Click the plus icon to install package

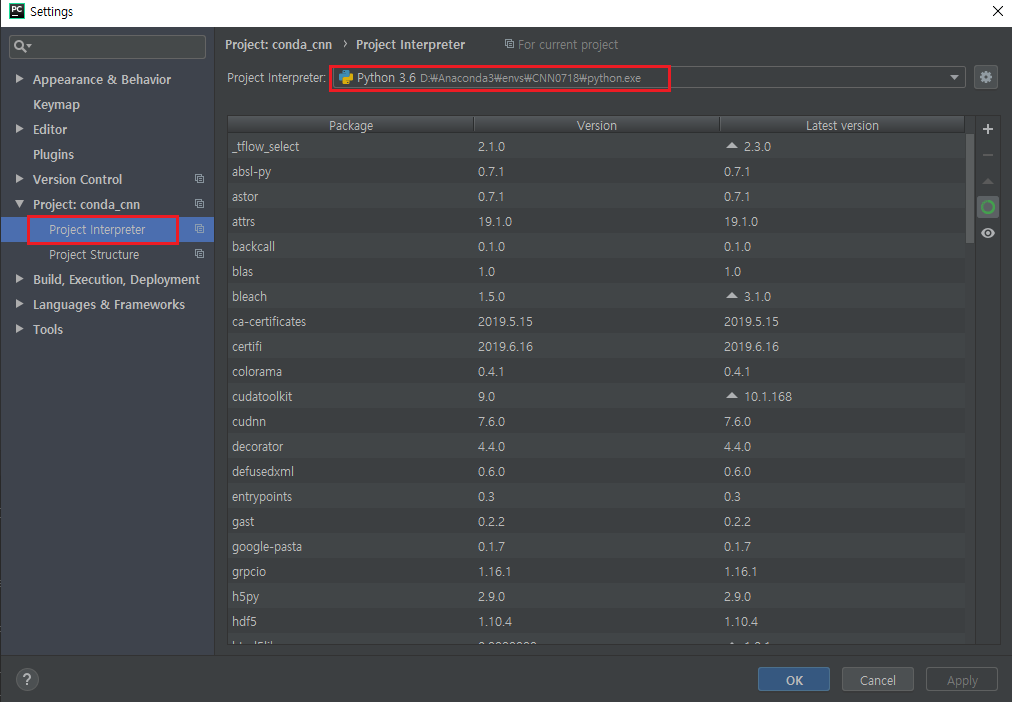click(x=987, y=129)
